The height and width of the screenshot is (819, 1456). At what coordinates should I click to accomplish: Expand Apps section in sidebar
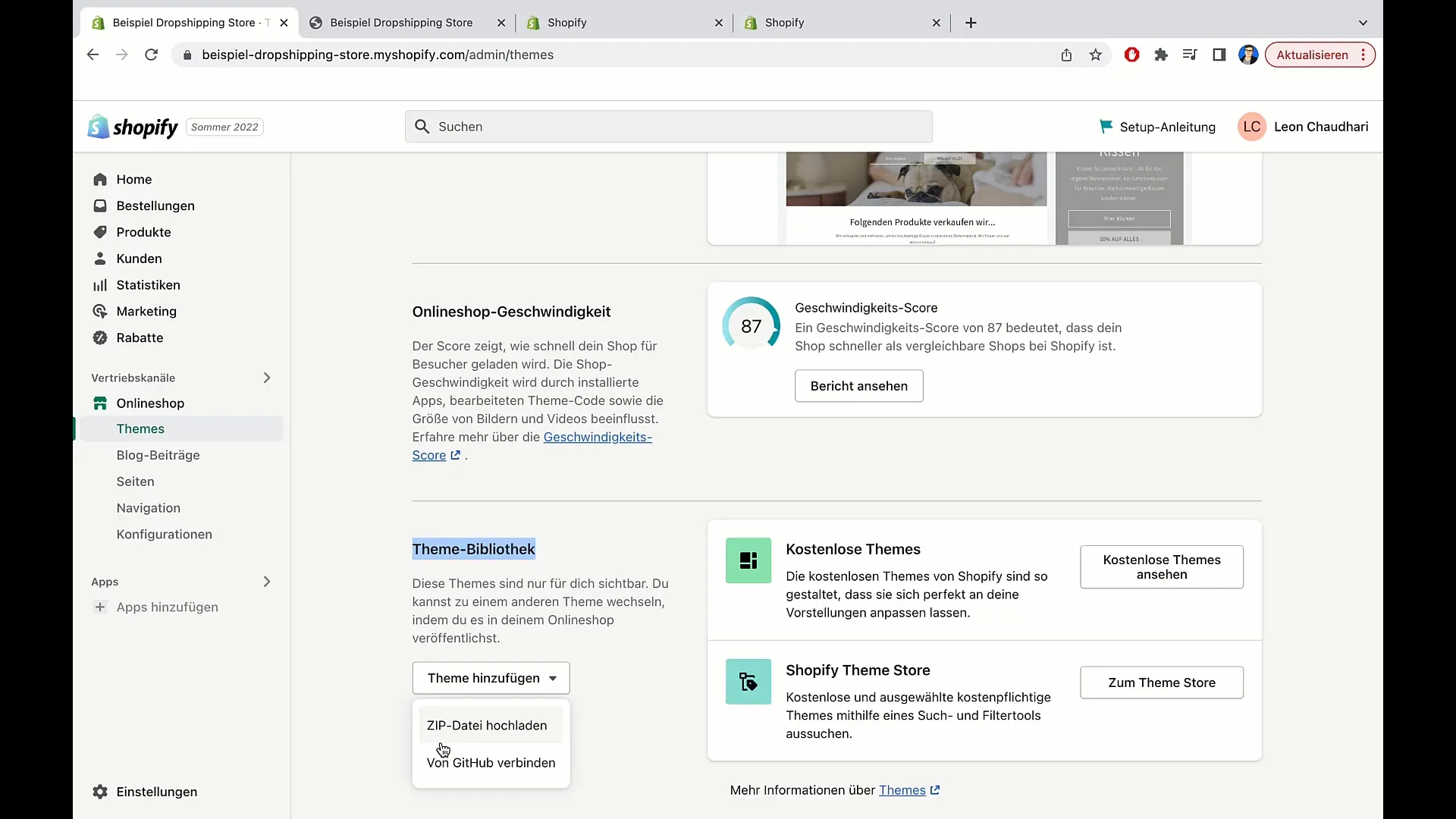point(266,581)
